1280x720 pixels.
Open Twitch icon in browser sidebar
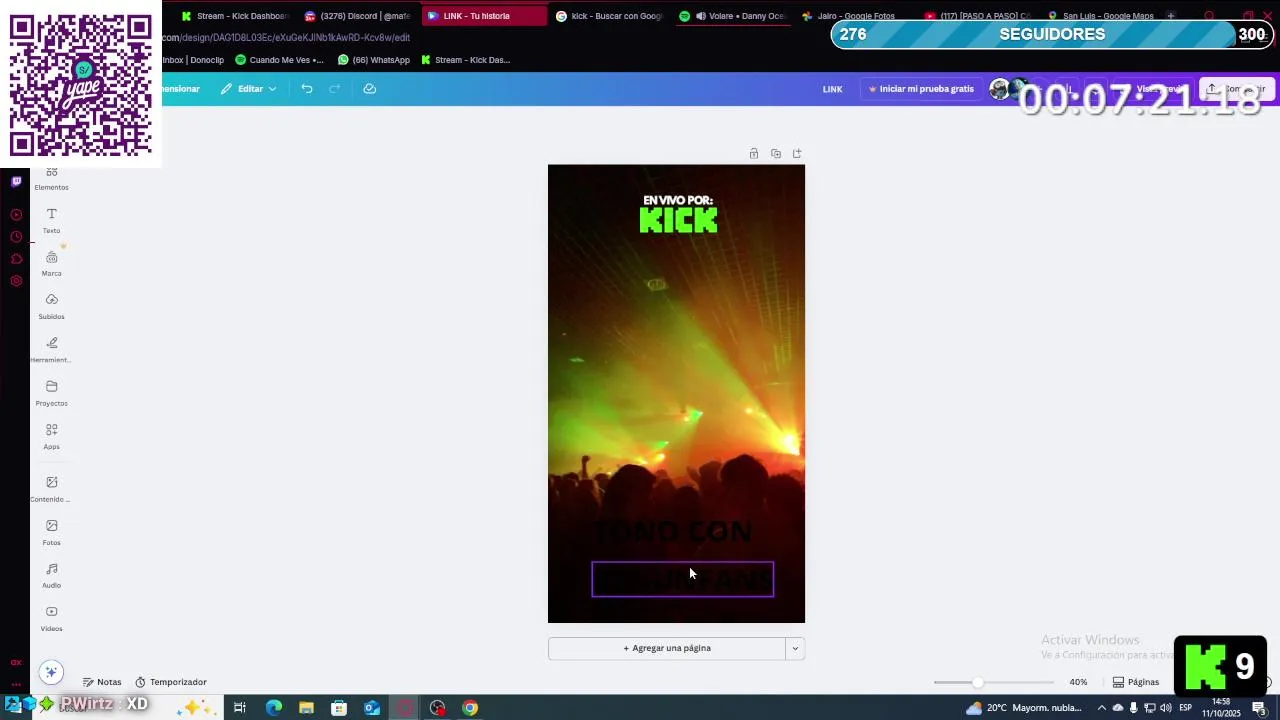pos(16,182)
